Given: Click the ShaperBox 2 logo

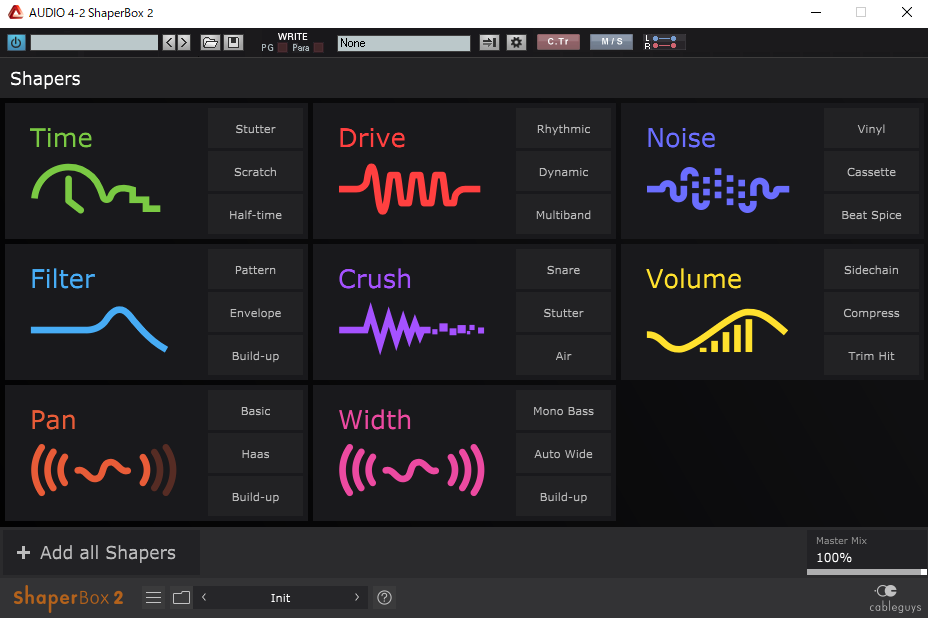Looking at the screenshot, I should [x=68, y=597].
